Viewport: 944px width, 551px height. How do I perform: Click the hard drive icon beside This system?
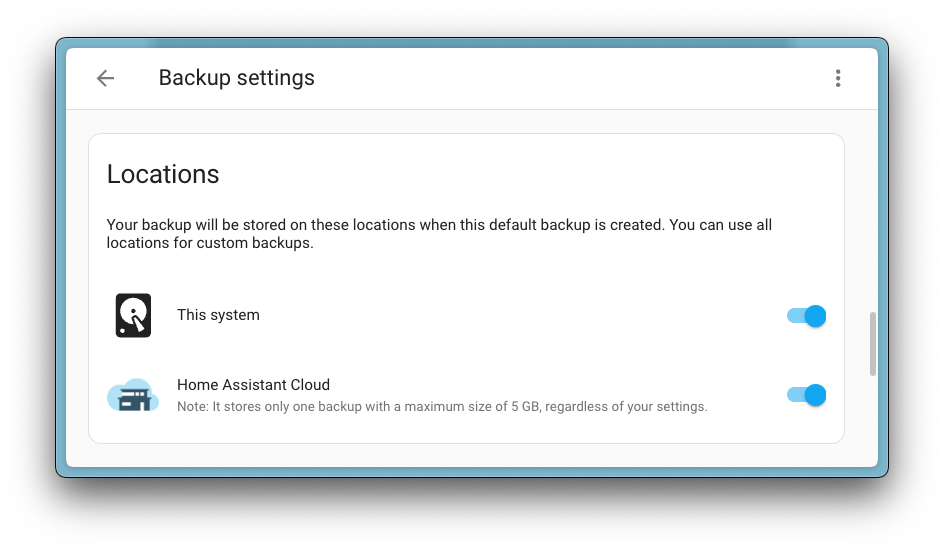[133, 315]
